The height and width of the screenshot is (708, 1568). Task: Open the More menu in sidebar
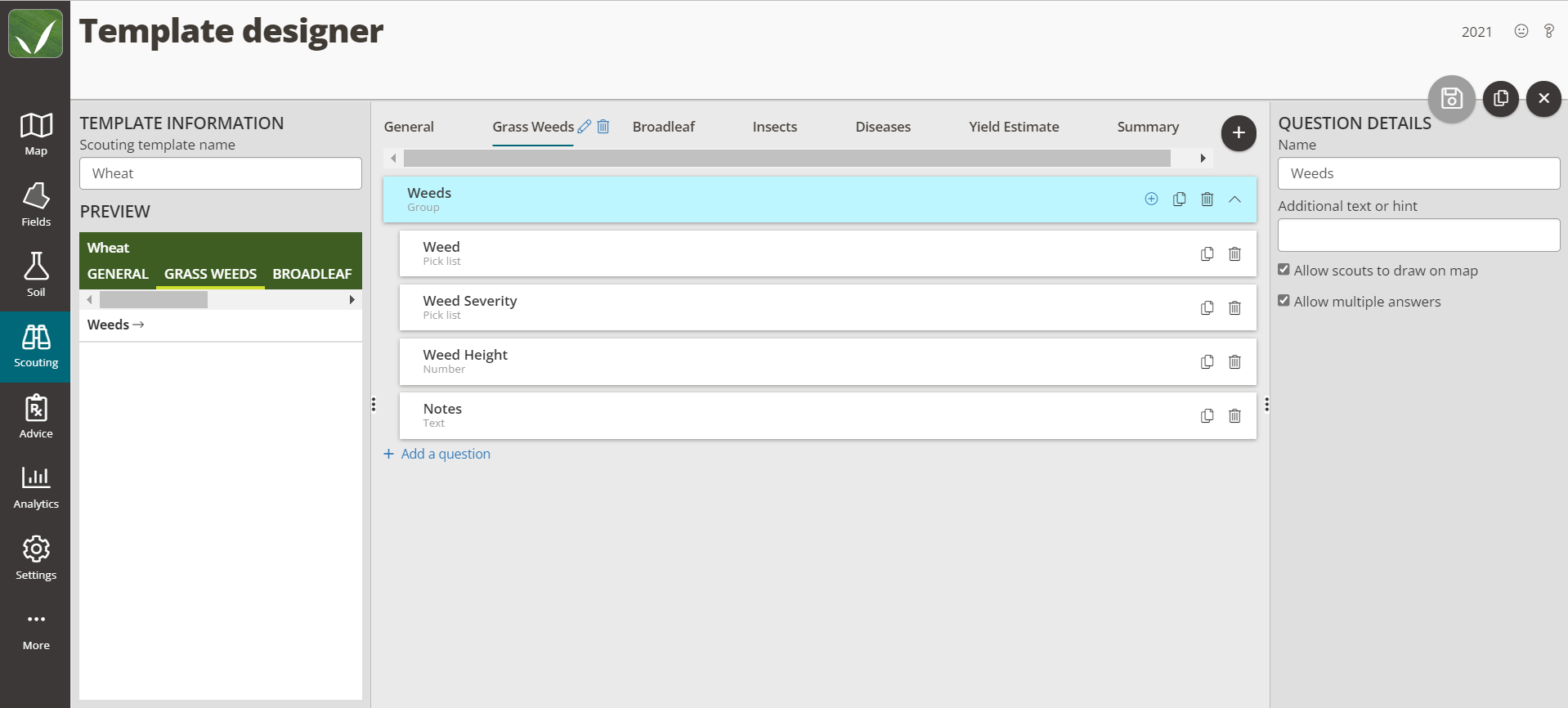[x=36, y=630]
